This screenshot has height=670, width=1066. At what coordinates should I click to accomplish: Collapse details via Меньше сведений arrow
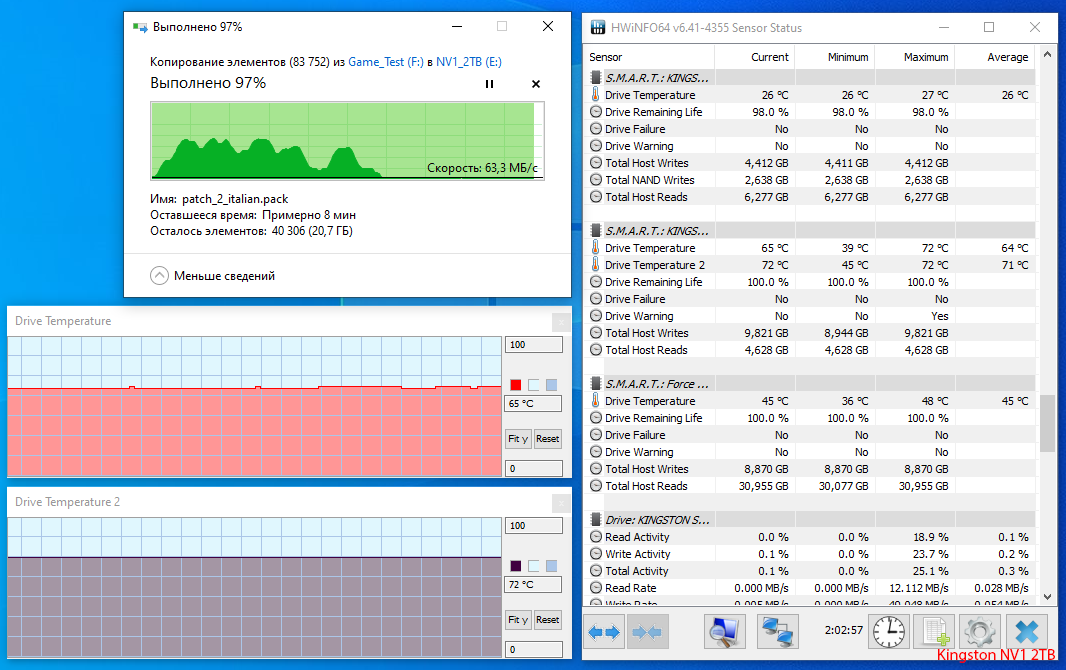pyautogui.click(x=159, y=275)
